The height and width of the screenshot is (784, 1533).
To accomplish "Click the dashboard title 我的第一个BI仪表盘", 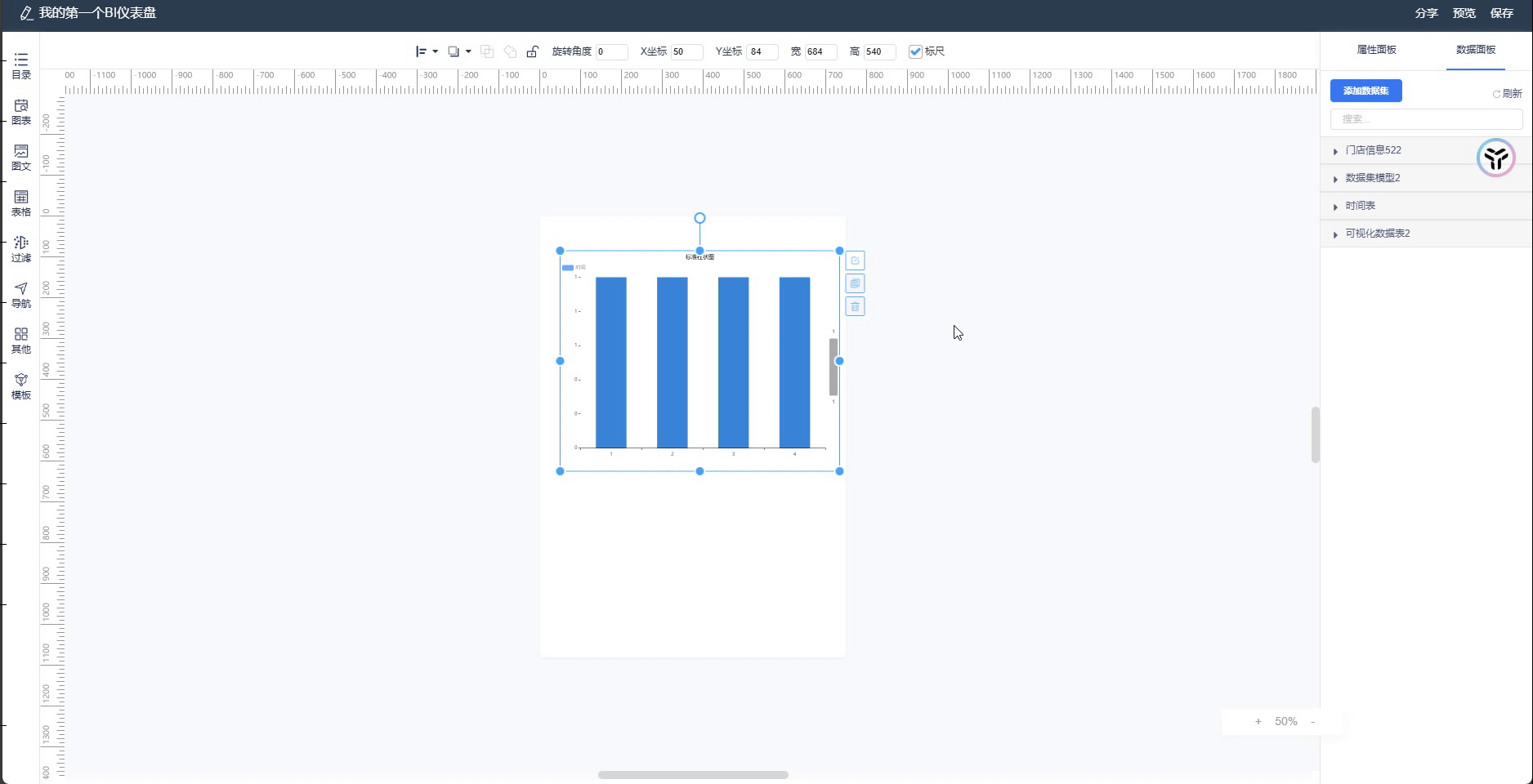I will tap(97, 13).
